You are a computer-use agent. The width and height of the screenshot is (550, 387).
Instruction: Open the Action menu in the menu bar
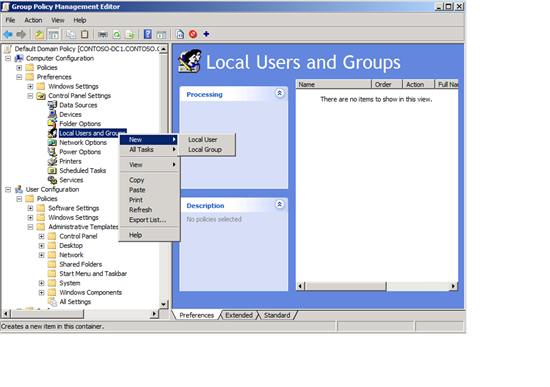point(33,20)
